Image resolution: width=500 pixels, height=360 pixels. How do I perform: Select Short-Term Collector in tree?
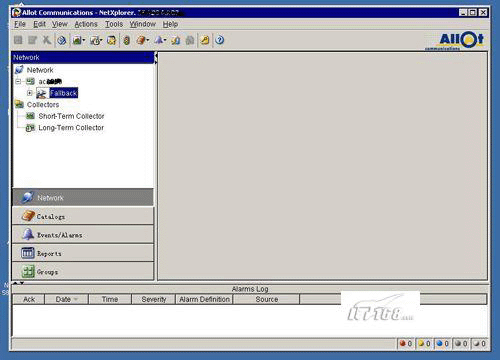point(71,116)
